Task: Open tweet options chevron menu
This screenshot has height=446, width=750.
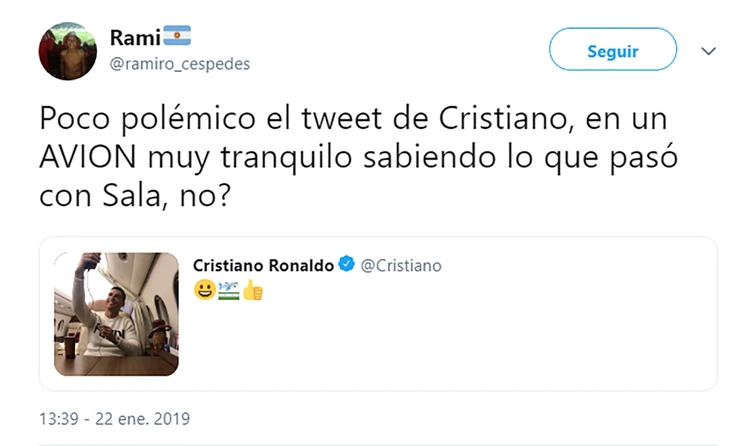Action: click(708, 50)
